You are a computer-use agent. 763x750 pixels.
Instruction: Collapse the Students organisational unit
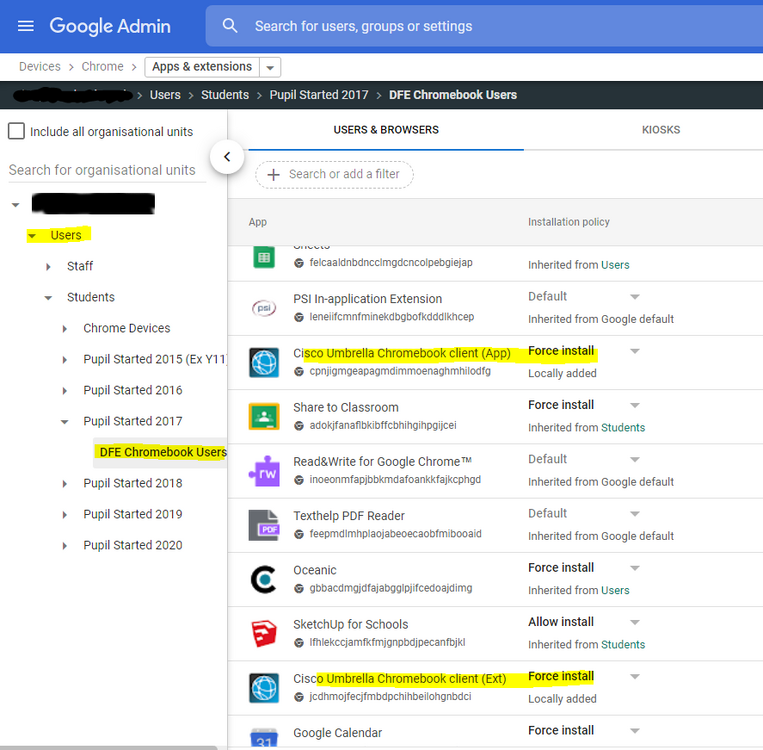pyautogui.click(x=48, y=298)
